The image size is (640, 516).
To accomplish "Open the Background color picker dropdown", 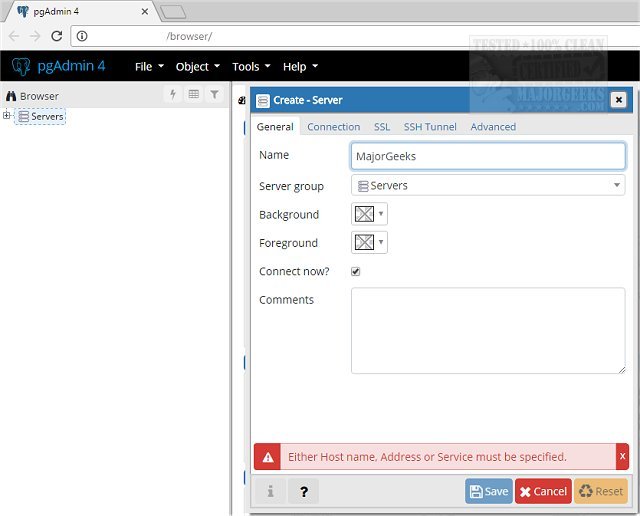I will (x=369, y=214).
